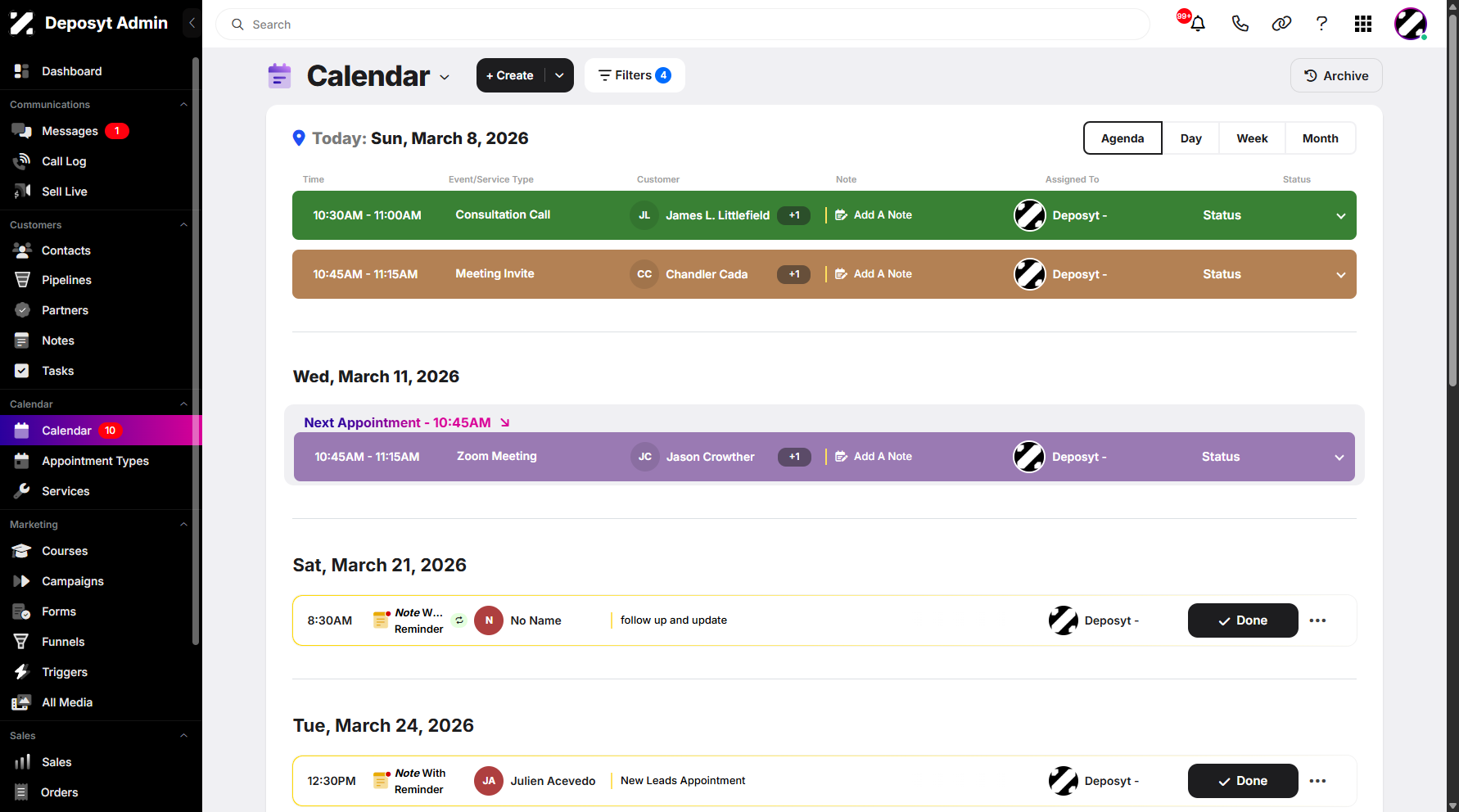Click the link chain icon in header
The height and width of the screenshot is (812, 1459).
(1281, 24)
